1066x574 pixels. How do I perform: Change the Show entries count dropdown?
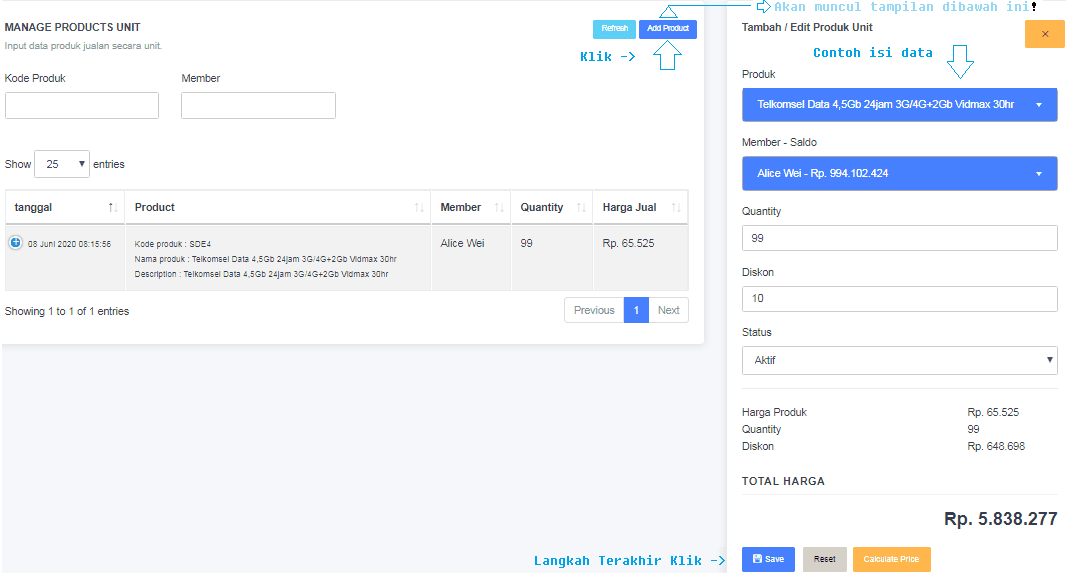coord(62,164)
